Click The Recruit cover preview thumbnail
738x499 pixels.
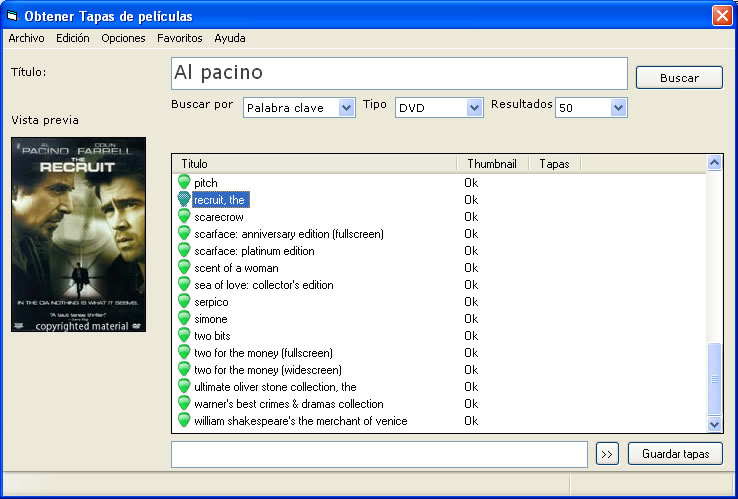coord(78,234)
